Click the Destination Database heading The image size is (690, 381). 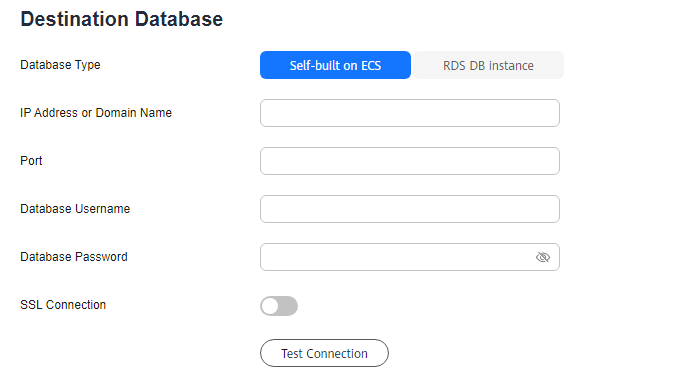click(121, 19)
